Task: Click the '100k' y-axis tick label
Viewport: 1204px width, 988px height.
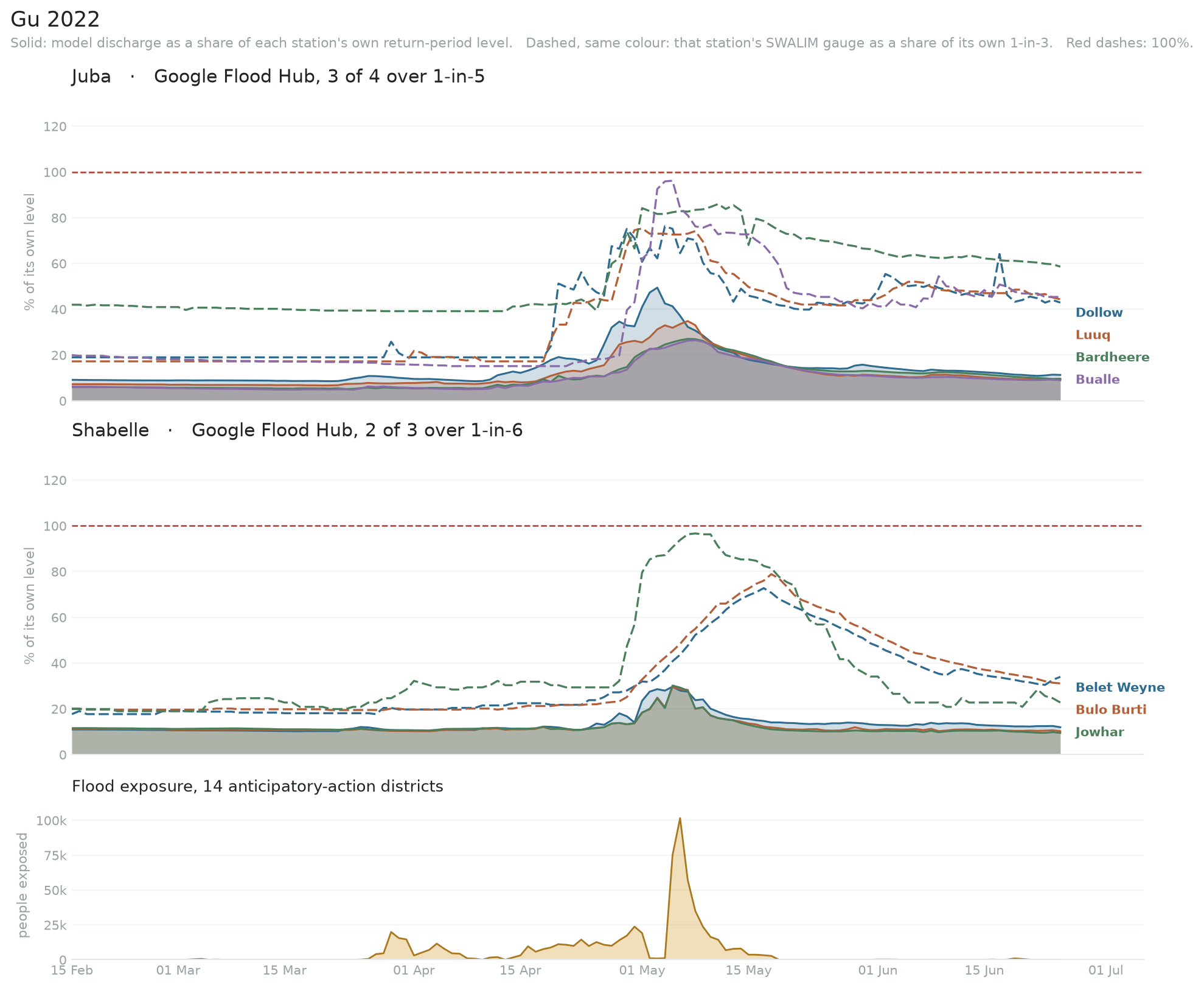Action: pyautogui.click(x=51, y=821)
